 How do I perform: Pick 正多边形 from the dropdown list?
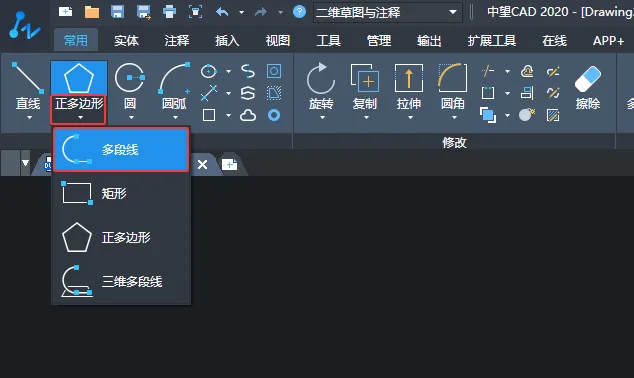coord(121,237)
